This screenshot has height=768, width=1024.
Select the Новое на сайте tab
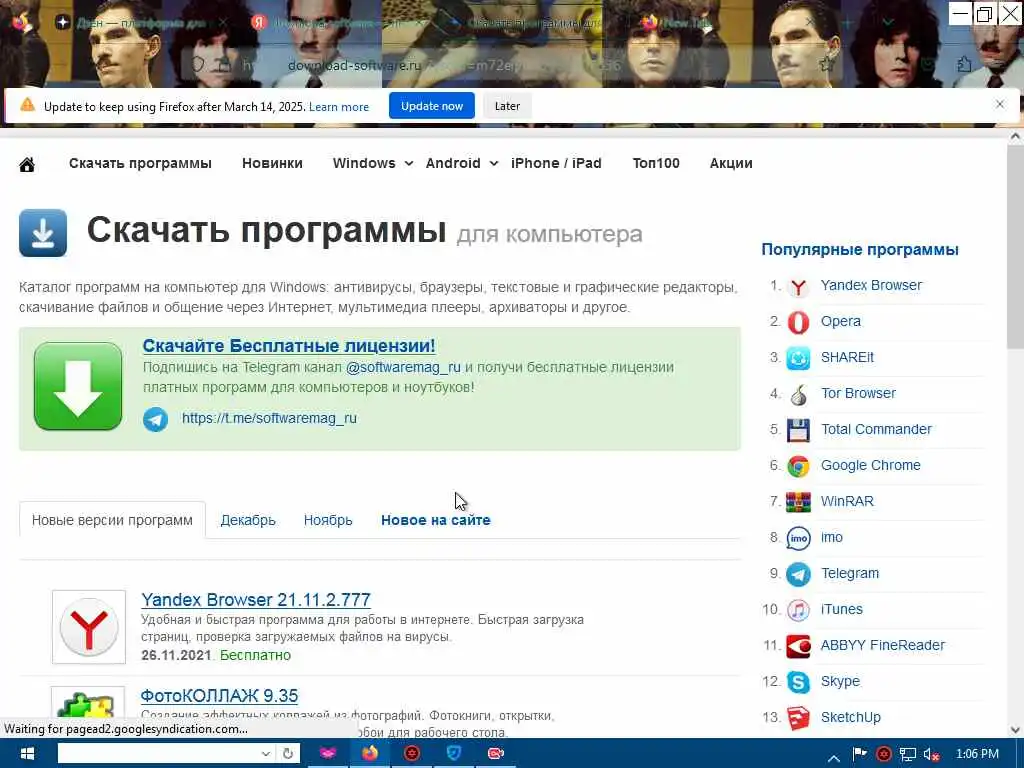(436, 520)
